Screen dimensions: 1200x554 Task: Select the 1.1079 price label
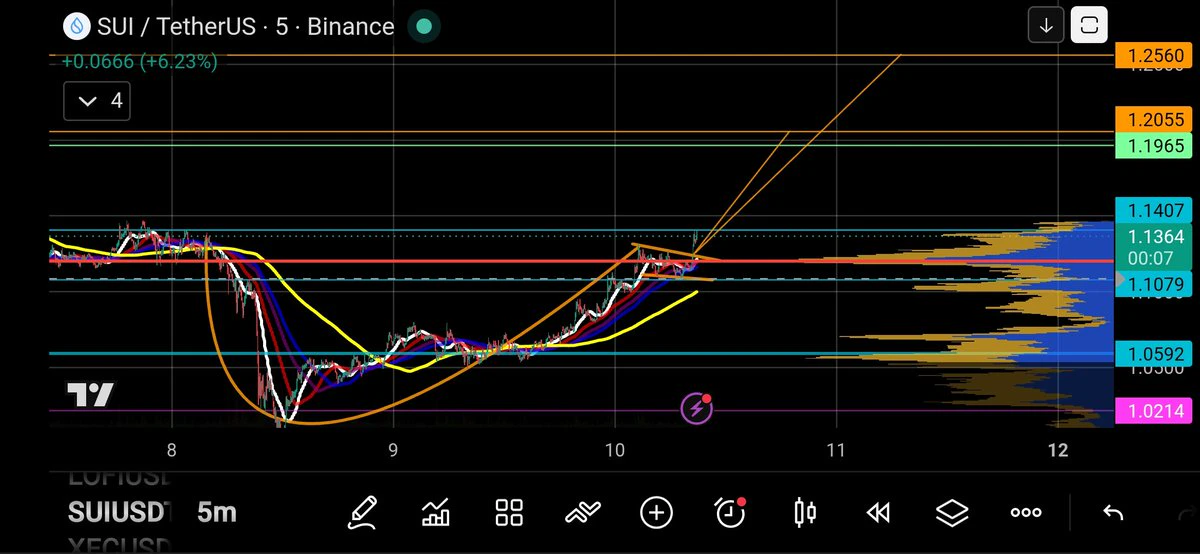pos(1154,284)
